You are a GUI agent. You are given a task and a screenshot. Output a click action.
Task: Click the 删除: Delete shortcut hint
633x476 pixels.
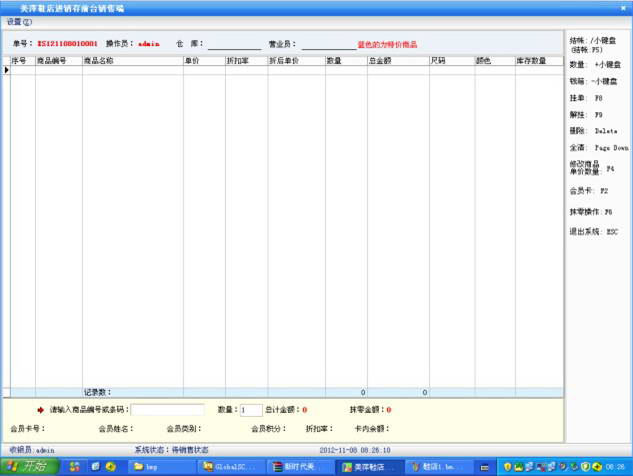point(593,131)
